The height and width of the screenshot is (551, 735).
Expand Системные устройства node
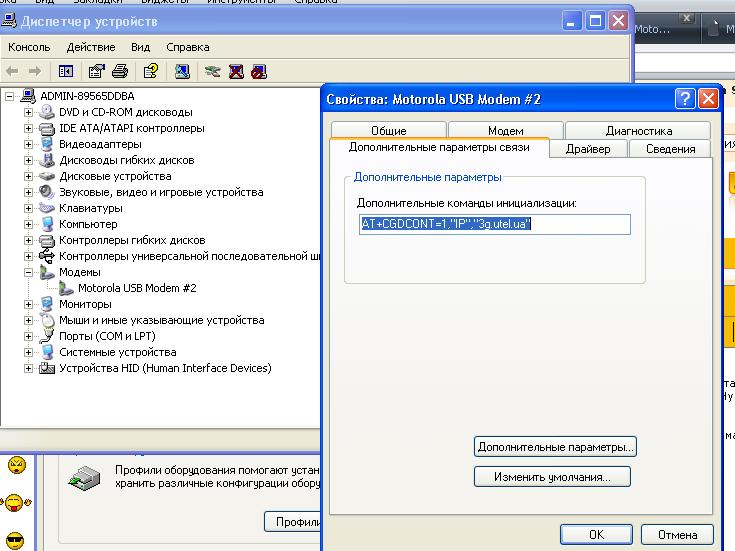point(28,352)
